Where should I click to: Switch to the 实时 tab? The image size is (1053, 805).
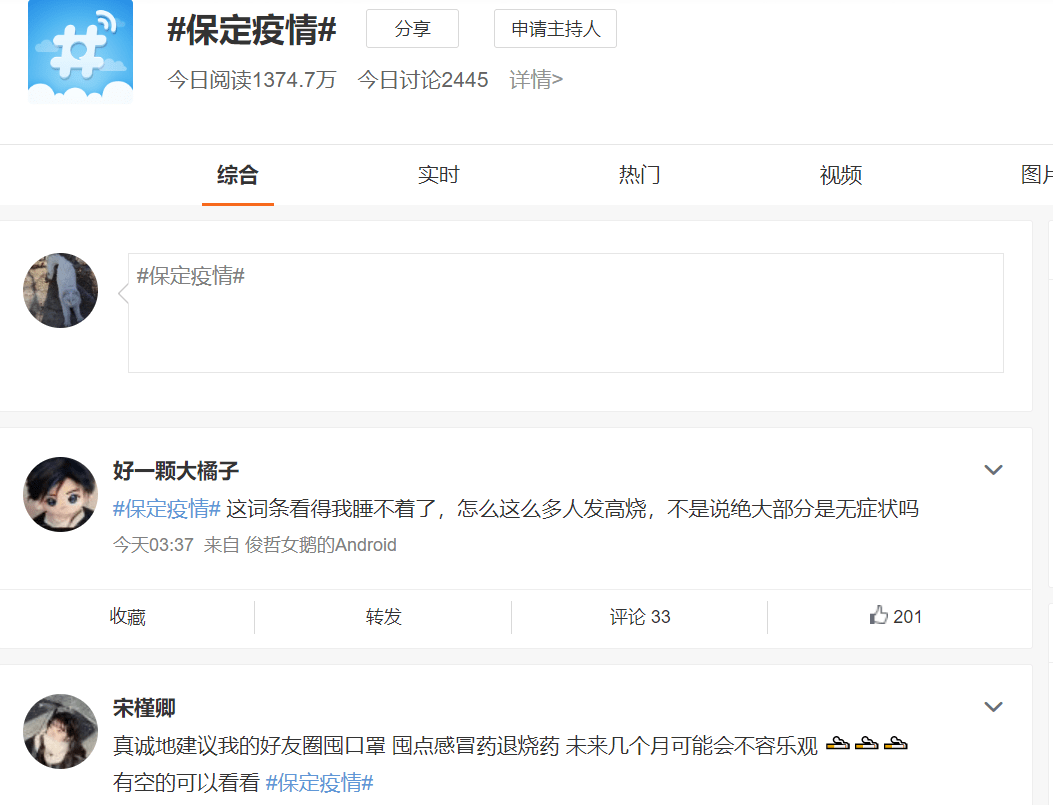click(x=438, y=175)
